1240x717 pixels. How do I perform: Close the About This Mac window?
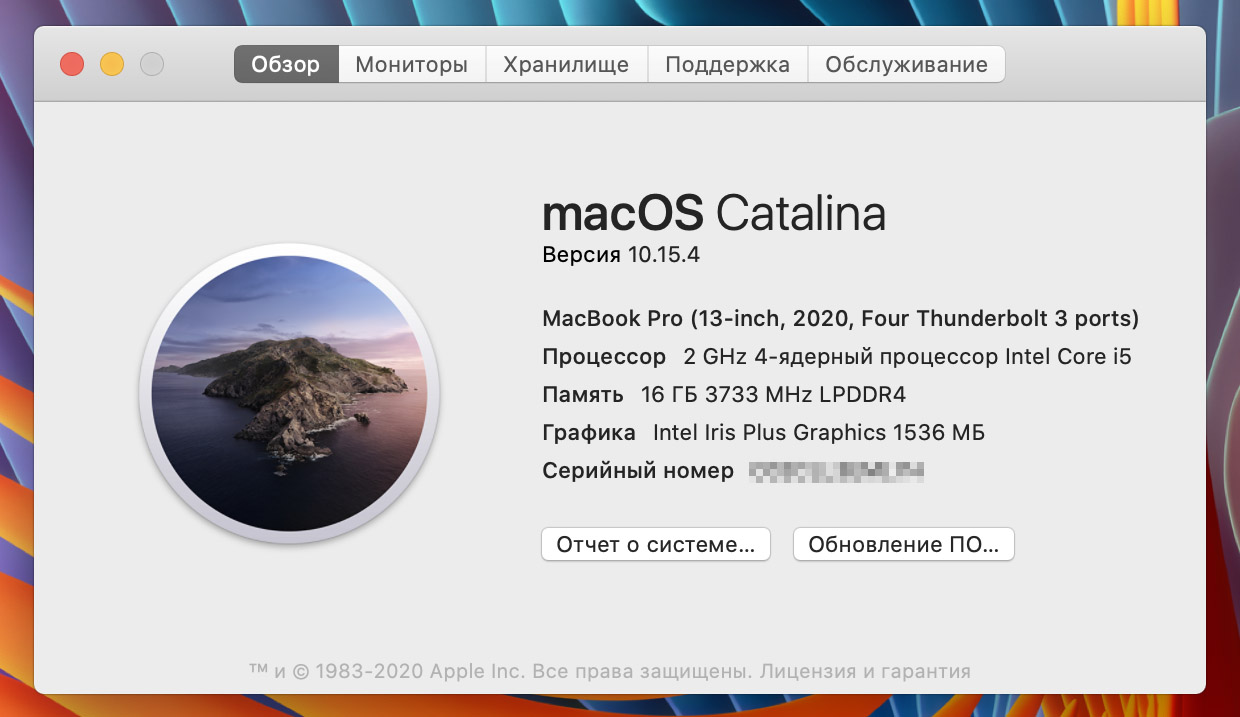click(72, 65)
